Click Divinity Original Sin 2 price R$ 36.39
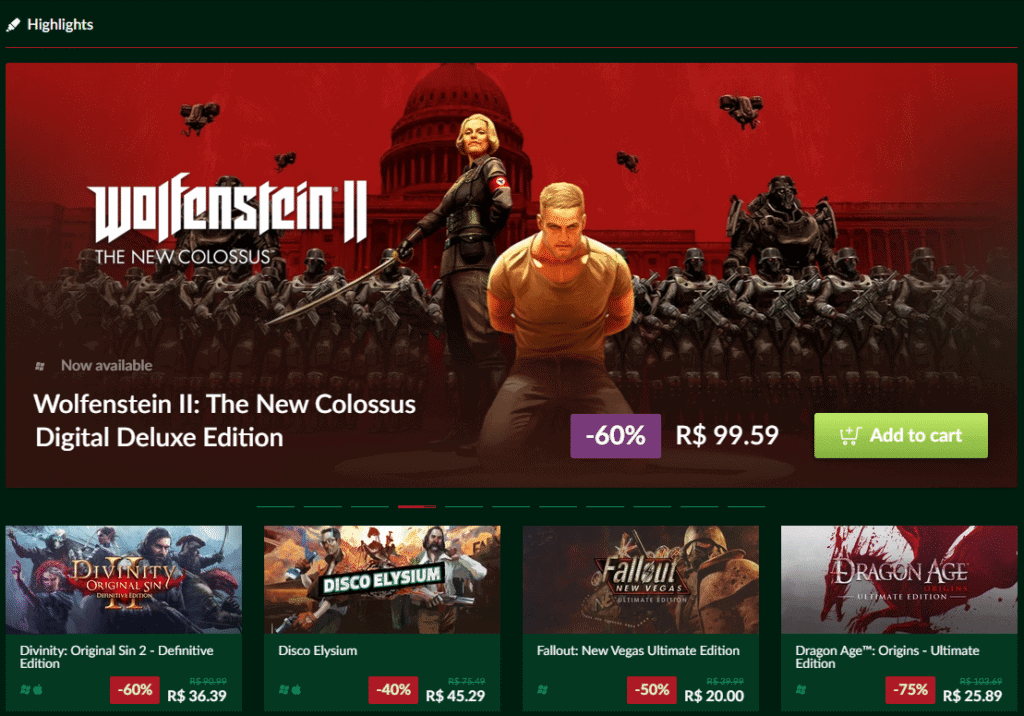This screenshot has width=1024, height=716. click(197, 696)
